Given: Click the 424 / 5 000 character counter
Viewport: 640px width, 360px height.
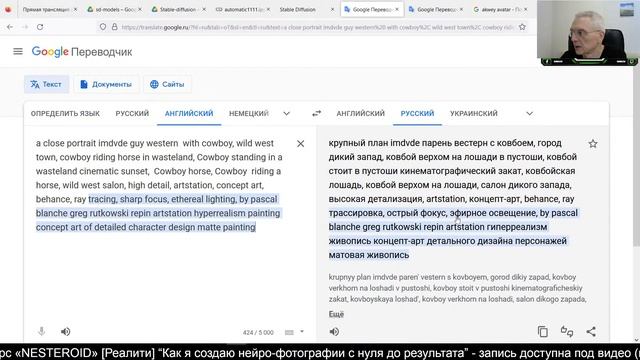Looking at the screenshot, I should [x=258, y=333].
